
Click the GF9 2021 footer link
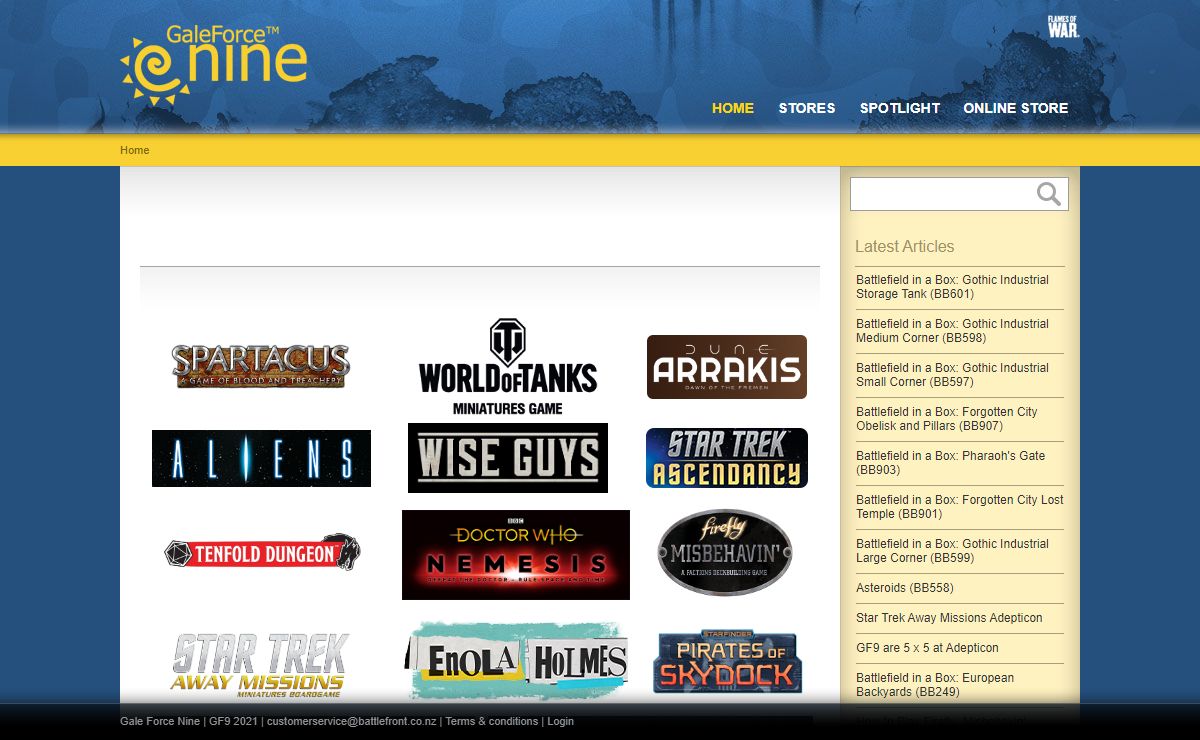click(x=234, y=721)
